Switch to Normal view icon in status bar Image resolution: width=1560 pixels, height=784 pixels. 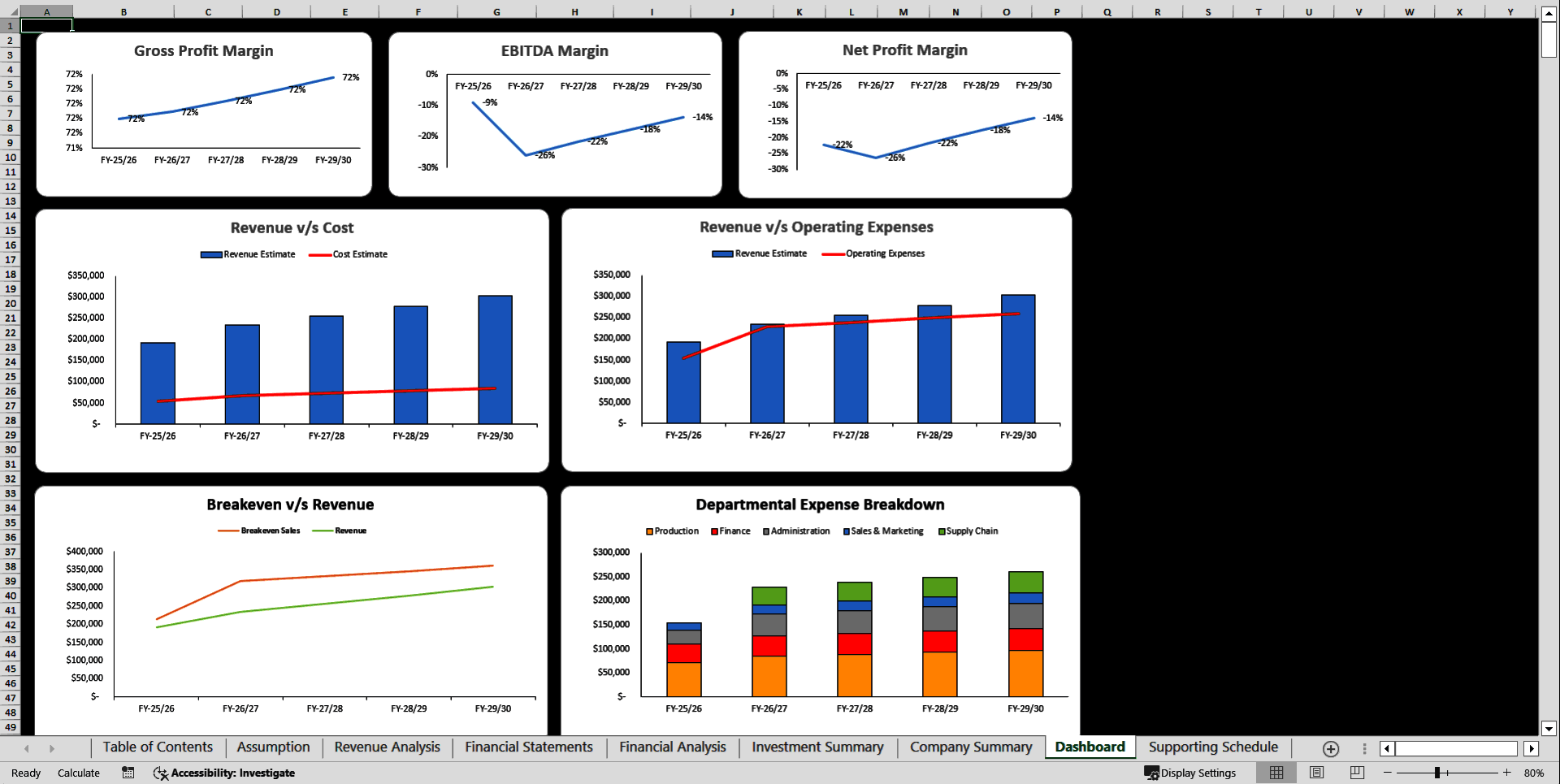click(1276, 773)
